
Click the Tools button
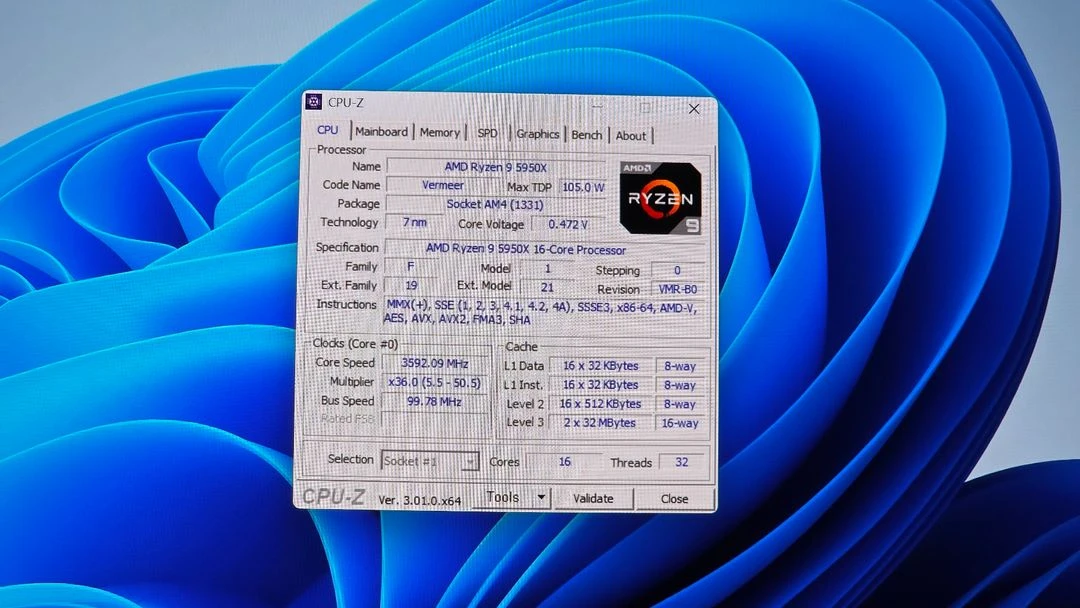pos(503,496)
